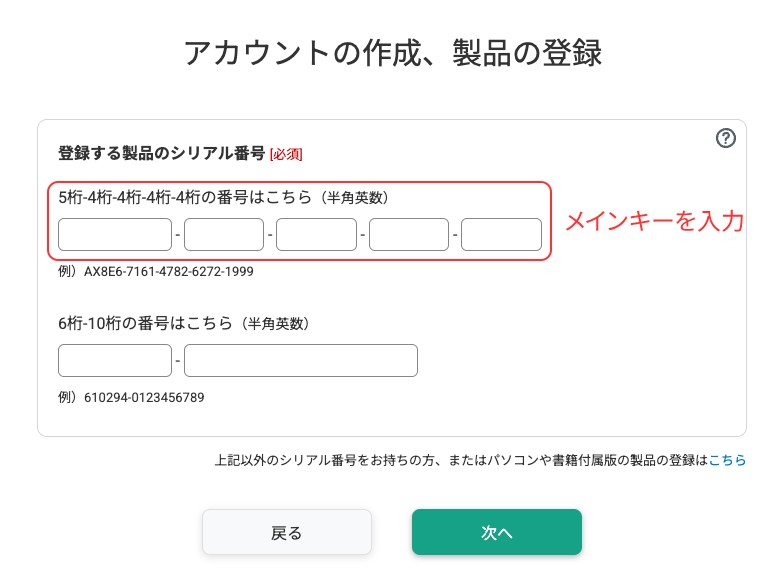Click the first 5-digit serial number field
The image size is (783, 583).
(115, 234)
